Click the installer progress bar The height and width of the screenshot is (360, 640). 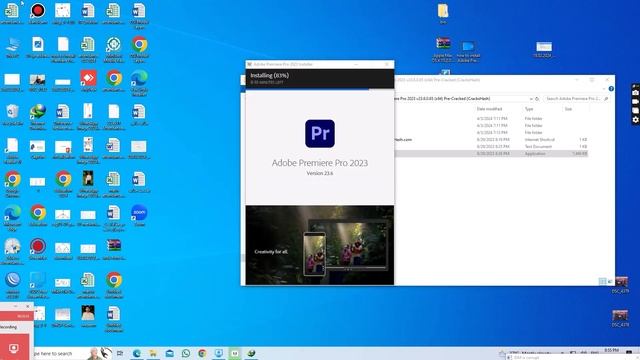coord(320,89)
